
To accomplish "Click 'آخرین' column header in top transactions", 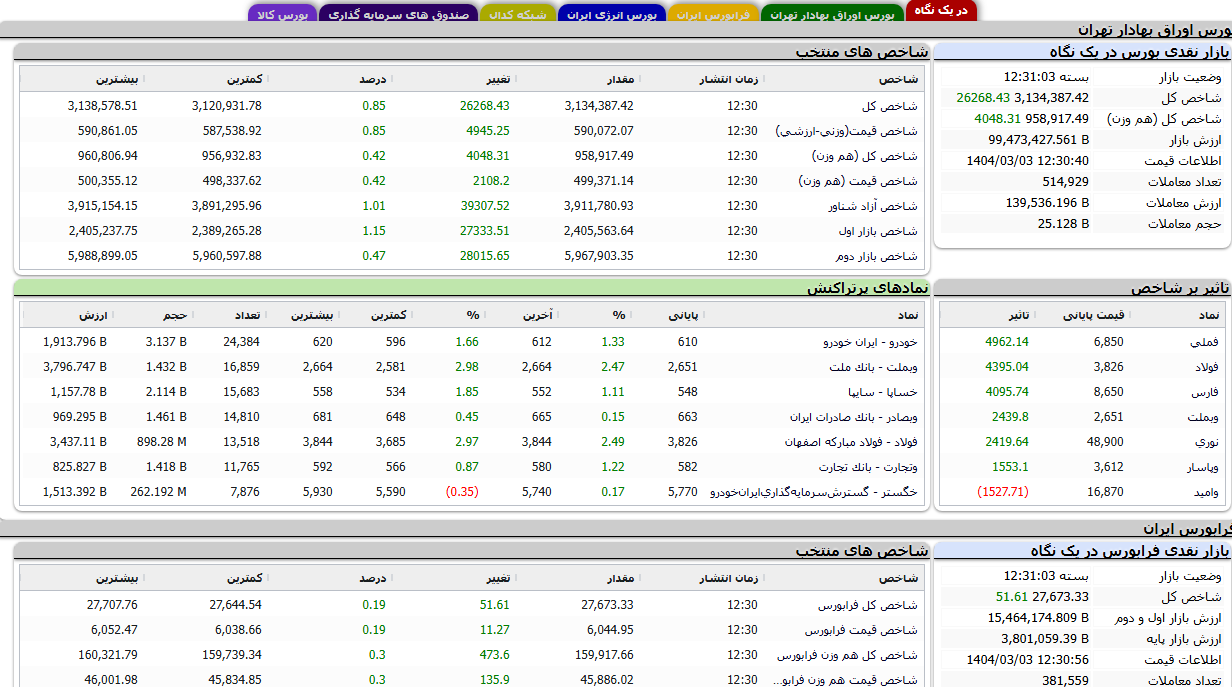I will tap(538, 316).
